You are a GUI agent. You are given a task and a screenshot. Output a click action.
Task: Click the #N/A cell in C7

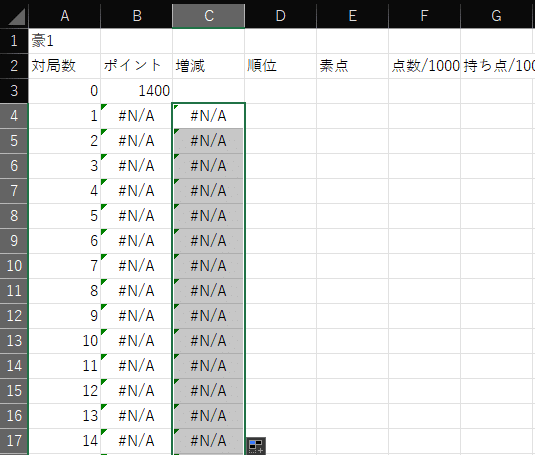[208, 191]
